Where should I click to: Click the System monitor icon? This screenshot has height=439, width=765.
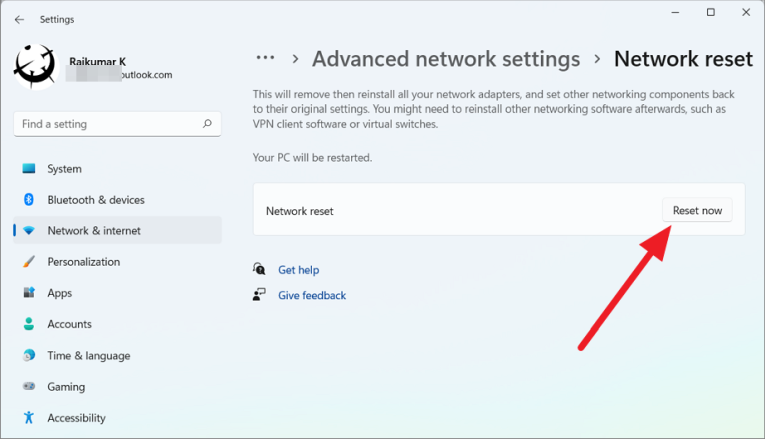click(29, 169)
